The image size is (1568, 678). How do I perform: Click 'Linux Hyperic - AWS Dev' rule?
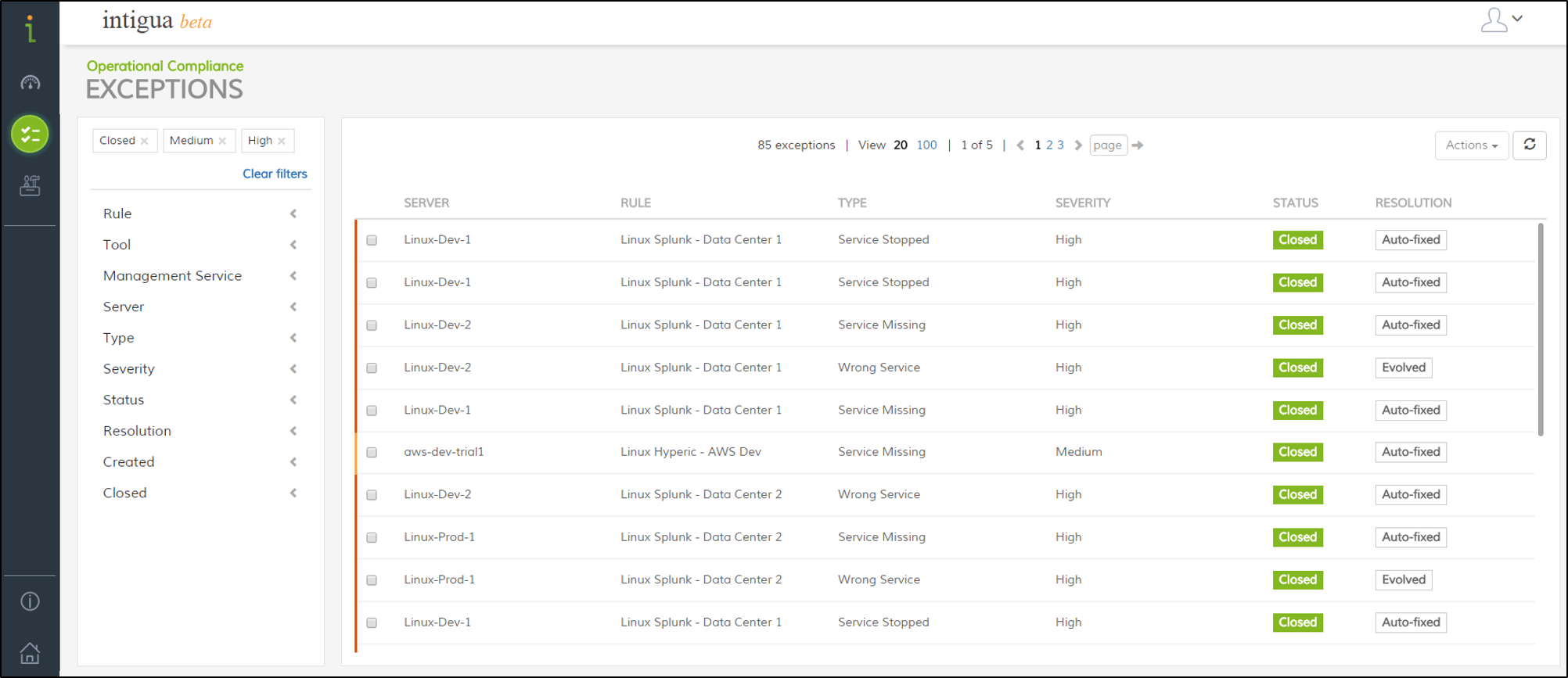click(691, 452)
